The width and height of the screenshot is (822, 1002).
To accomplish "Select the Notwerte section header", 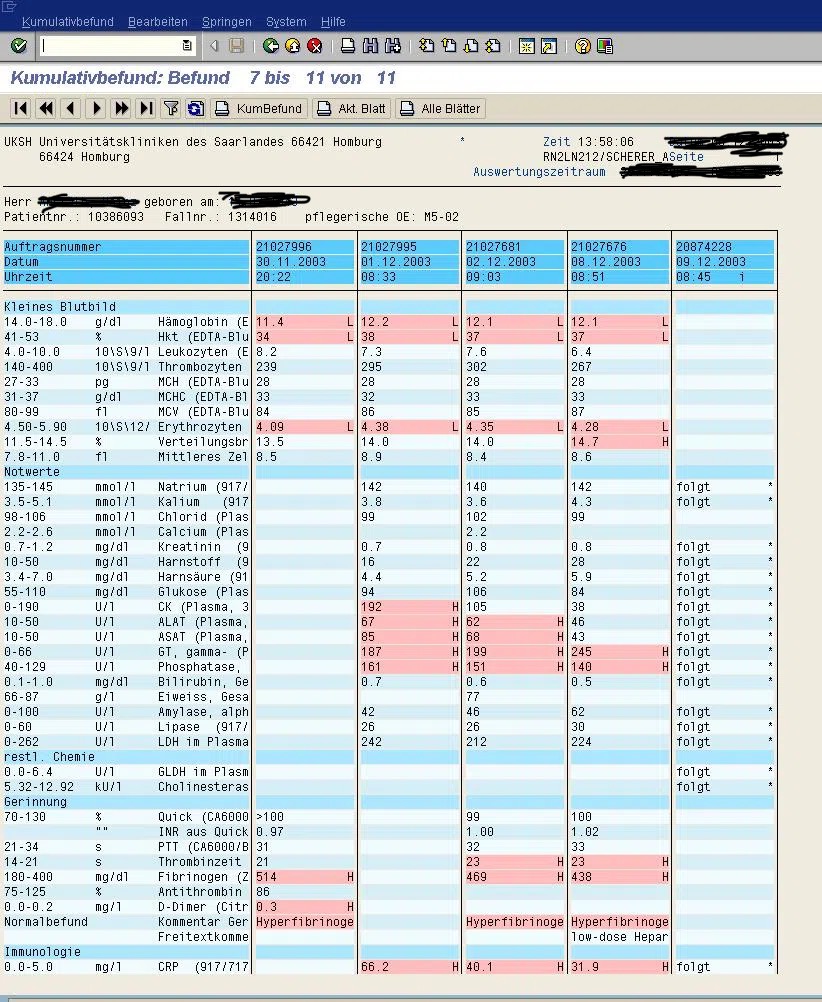I will point(32,472).
